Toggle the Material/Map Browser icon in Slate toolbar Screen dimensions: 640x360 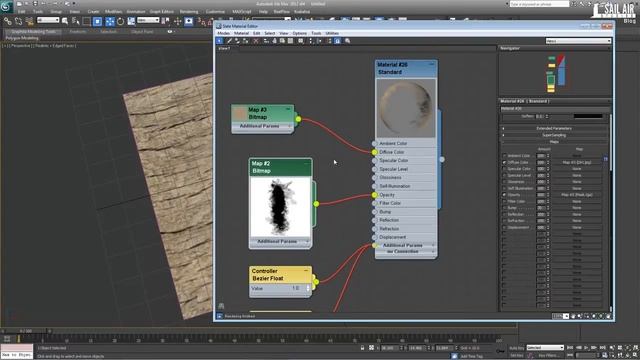pos(330,41)
